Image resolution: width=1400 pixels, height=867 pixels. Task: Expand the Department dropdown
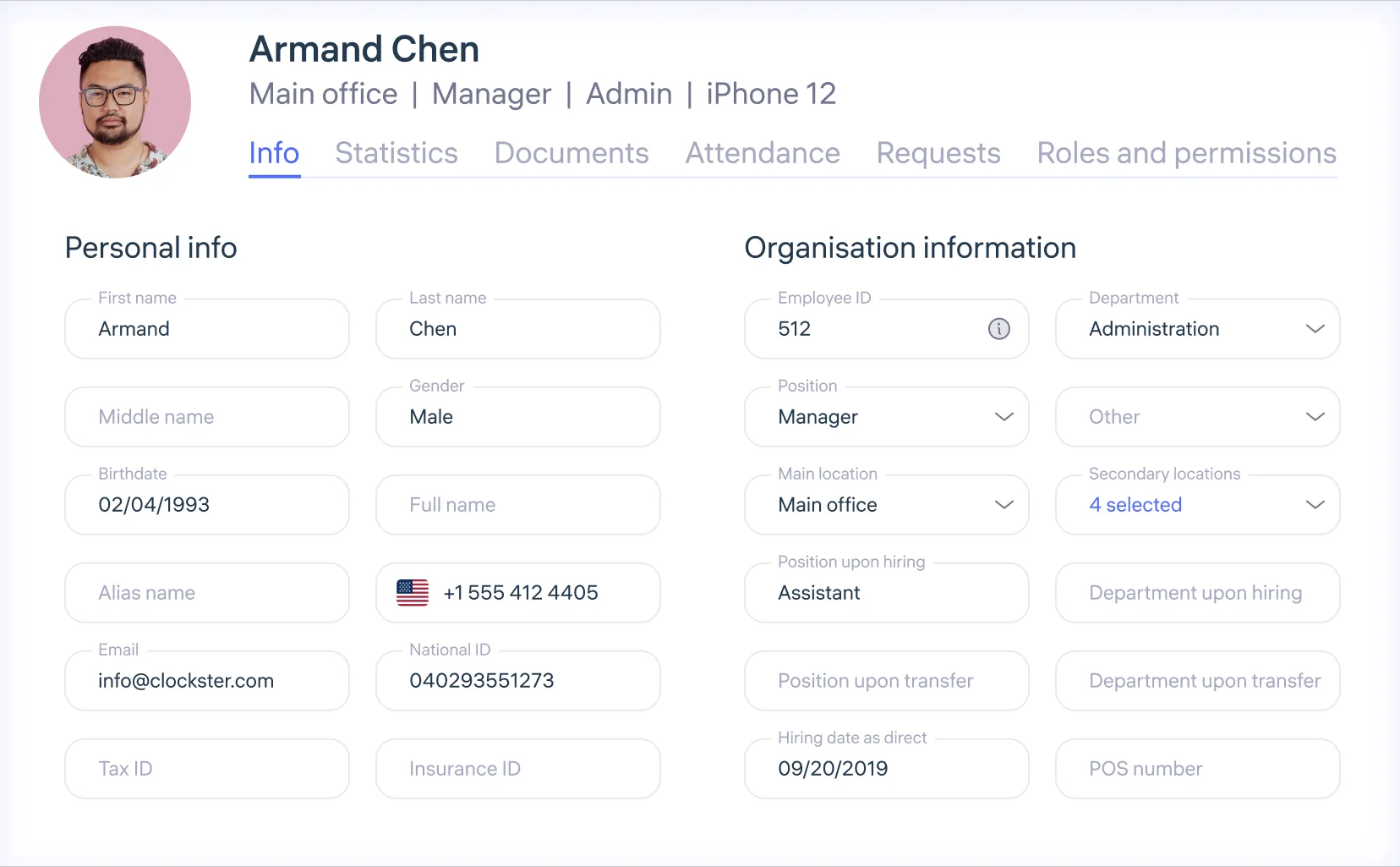point(1197,329)
